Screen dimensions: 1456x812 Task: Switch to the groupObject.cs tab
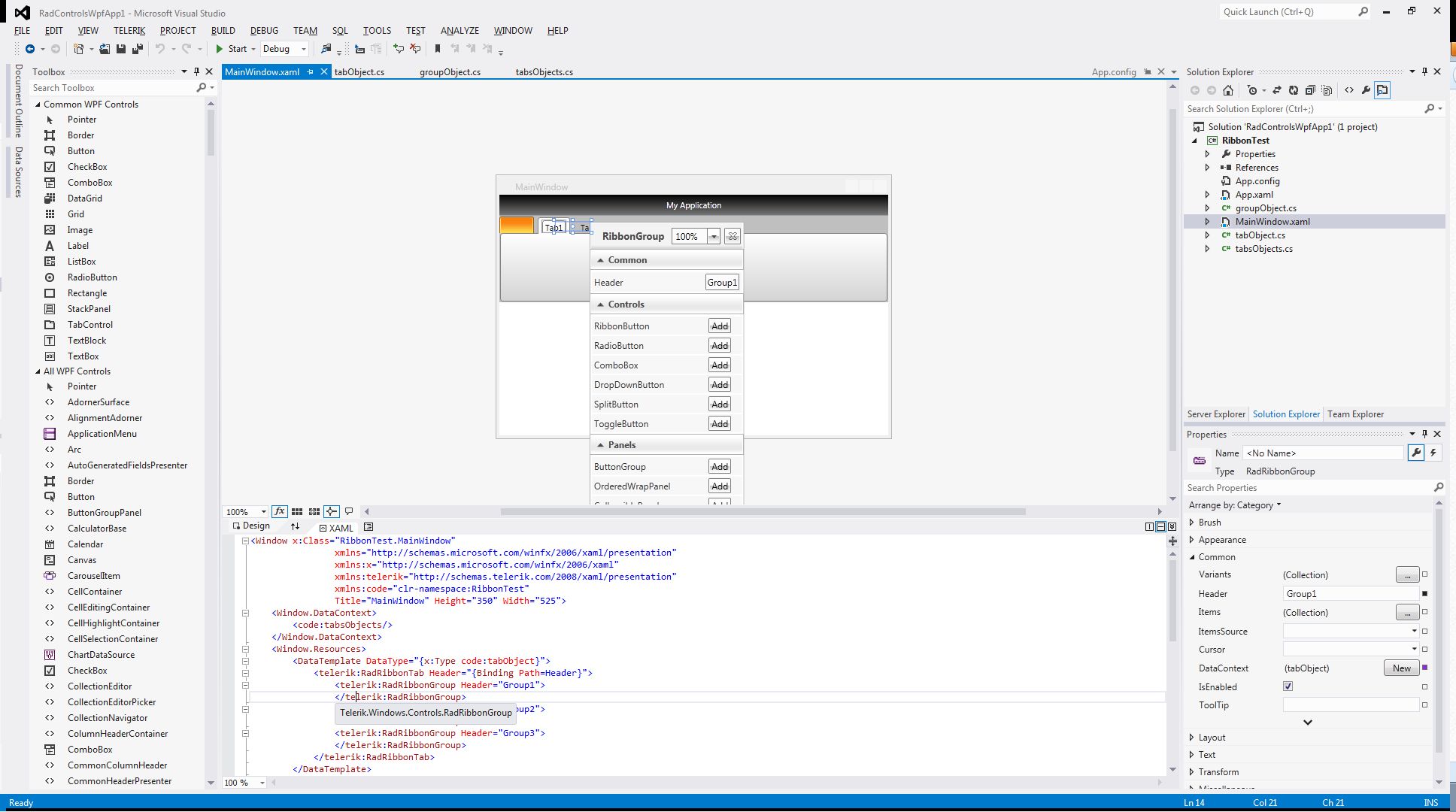450,72
